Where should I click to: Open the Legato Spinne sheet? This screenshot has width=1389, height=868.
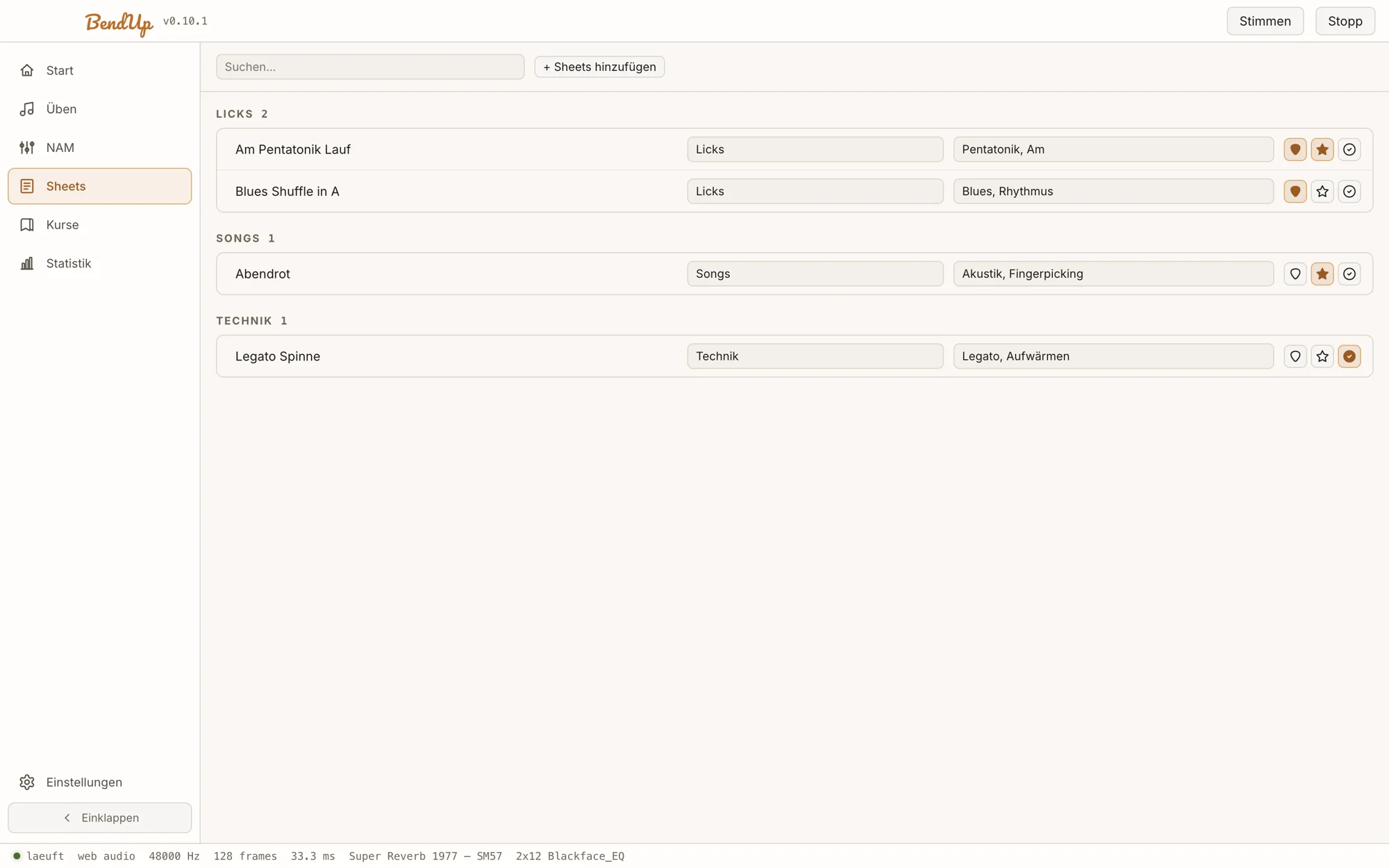click(x=277, y=356)
